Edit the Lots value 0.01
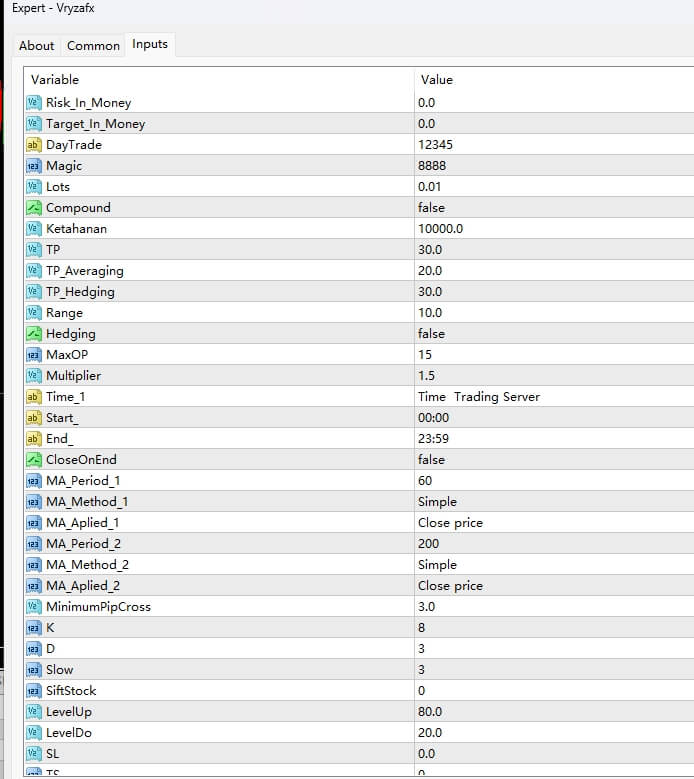Viewport: 694px width, 779px height. [429, 187]
